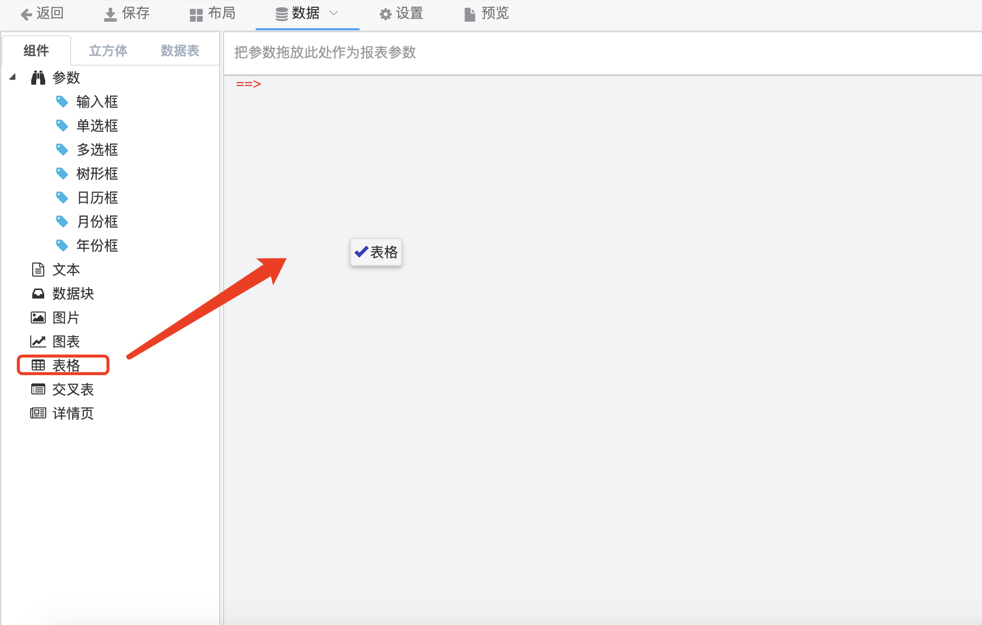Select the 日历框 parameter item
Viewport: 982px width, 625px height.
click(x=97, y=198)
